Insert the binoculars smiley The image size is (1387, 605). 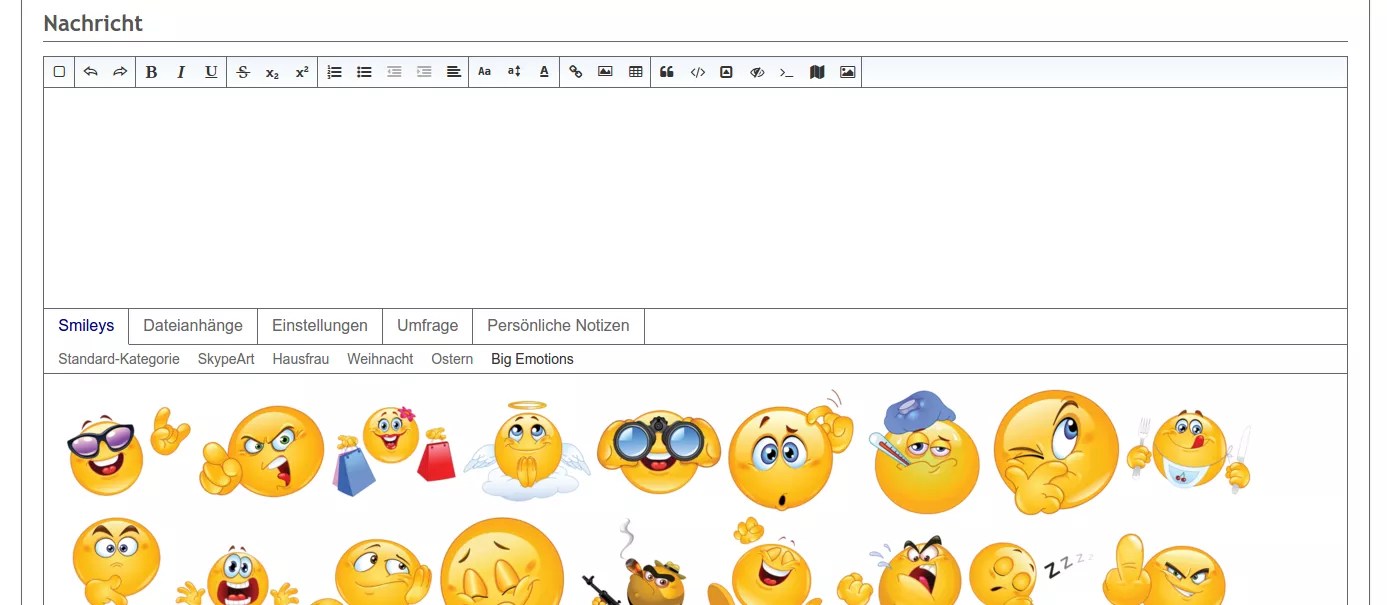[659, 451]
